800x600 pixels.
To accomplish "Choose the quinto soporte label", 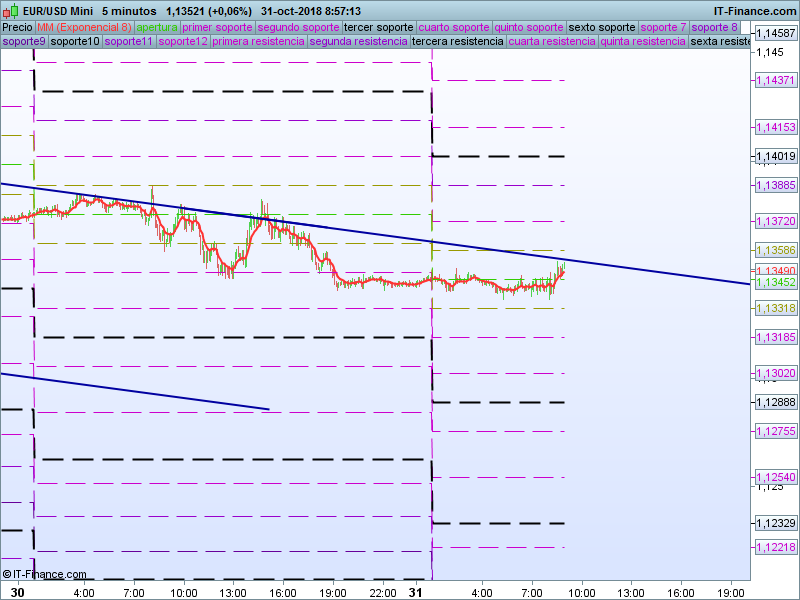I will [x=529, y=27].
